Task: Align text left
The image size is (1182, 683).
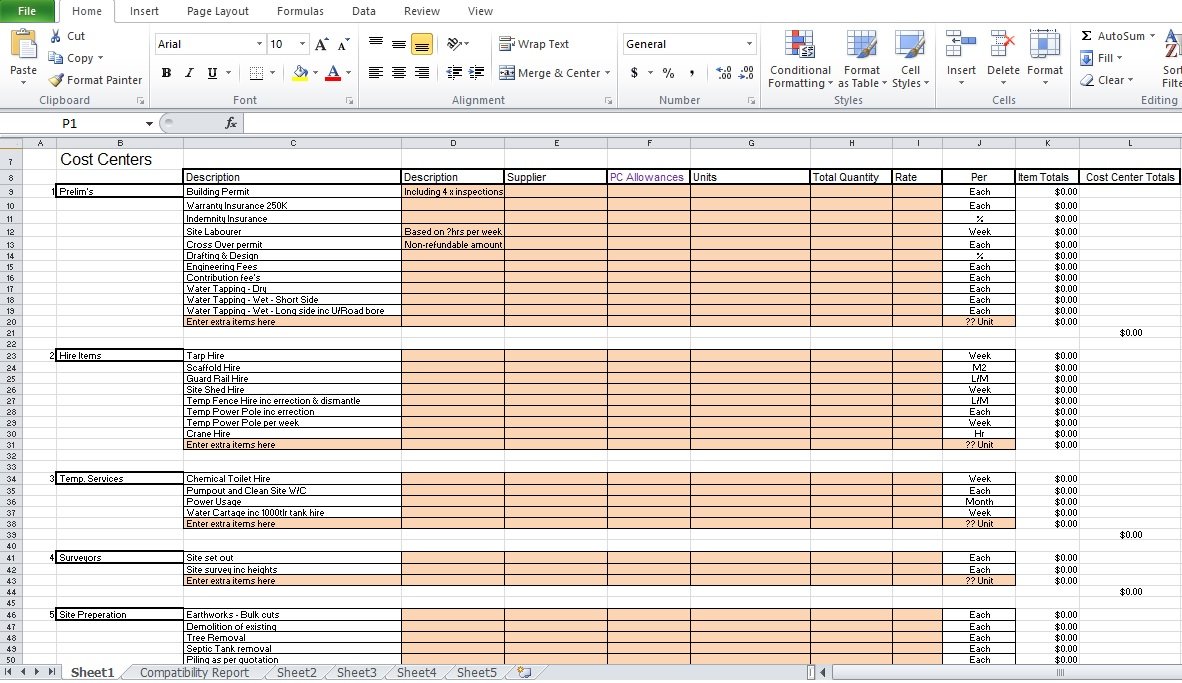Action: tap(375, 73)
